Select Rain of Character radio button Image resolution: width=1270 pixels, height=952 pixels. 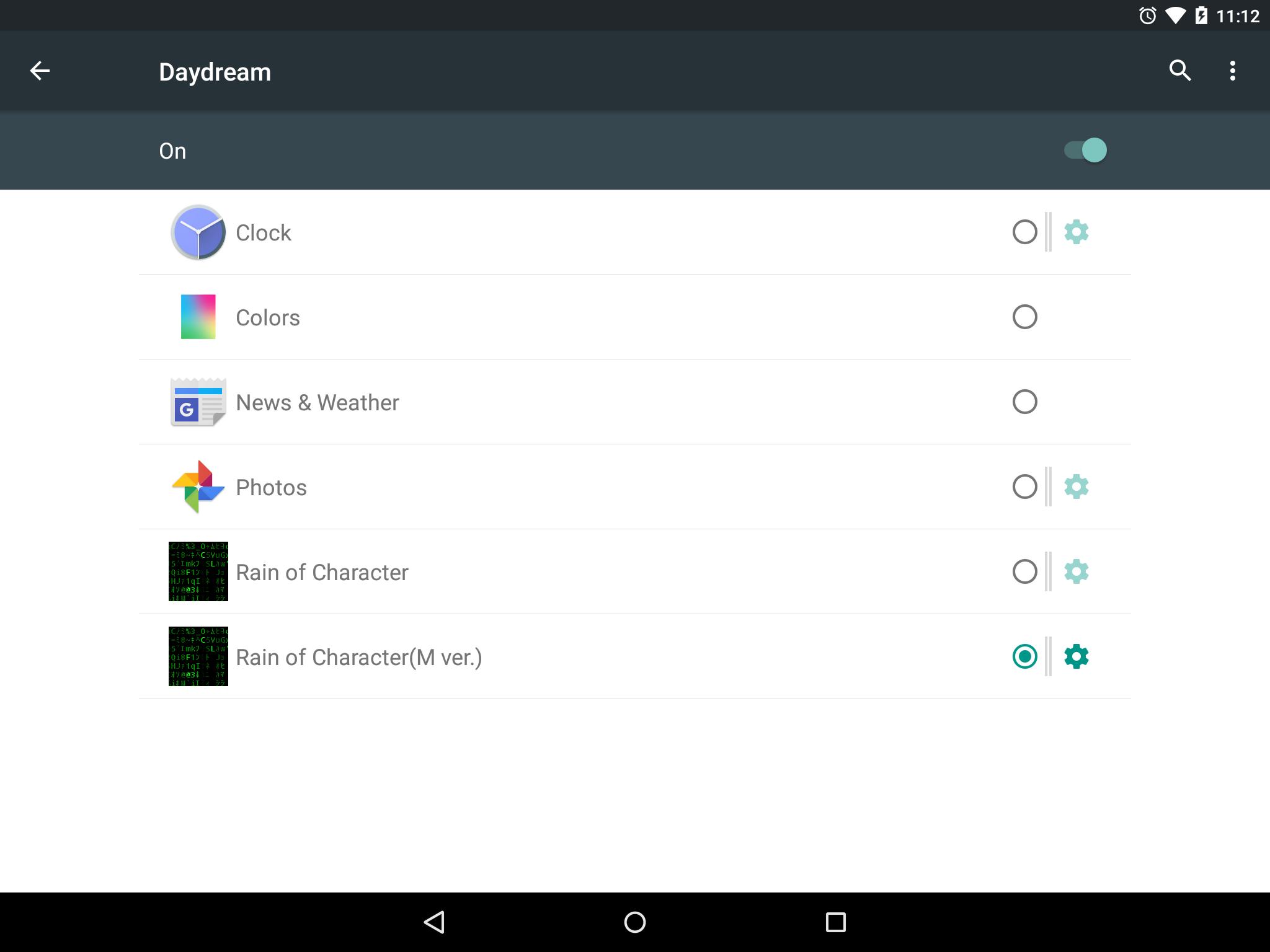pos(1024,571)
